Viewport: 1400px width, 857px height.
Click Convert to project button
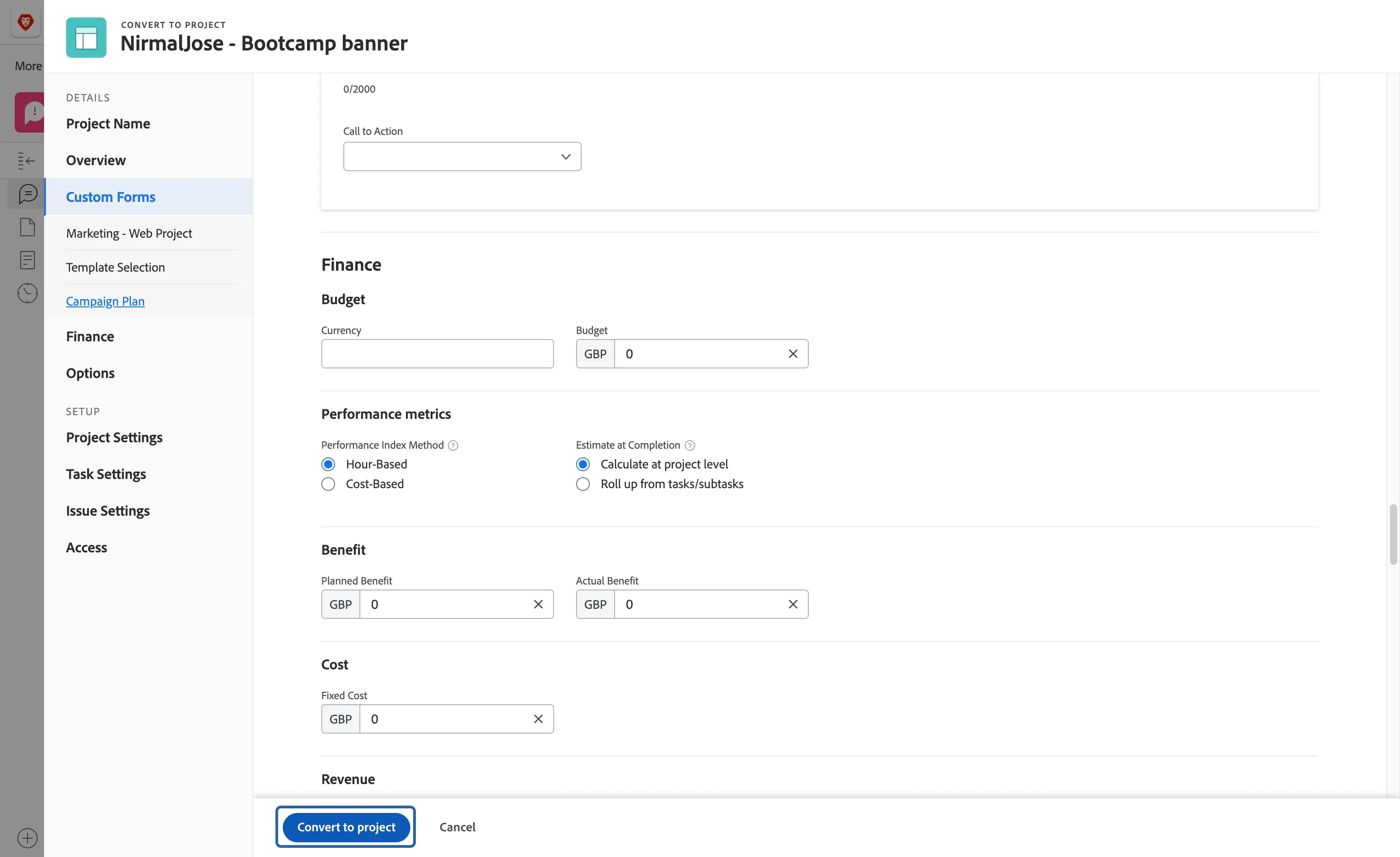coord(346,827)
